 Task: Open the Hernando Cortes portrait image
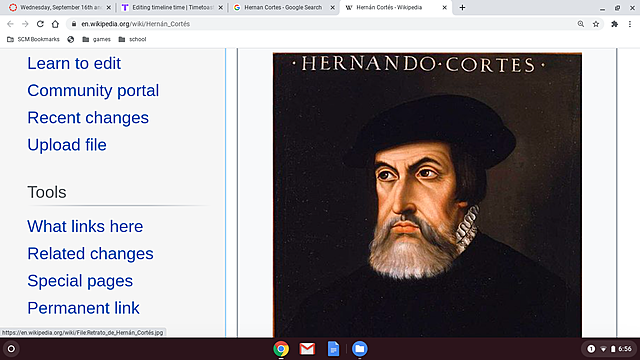point(427,195)
